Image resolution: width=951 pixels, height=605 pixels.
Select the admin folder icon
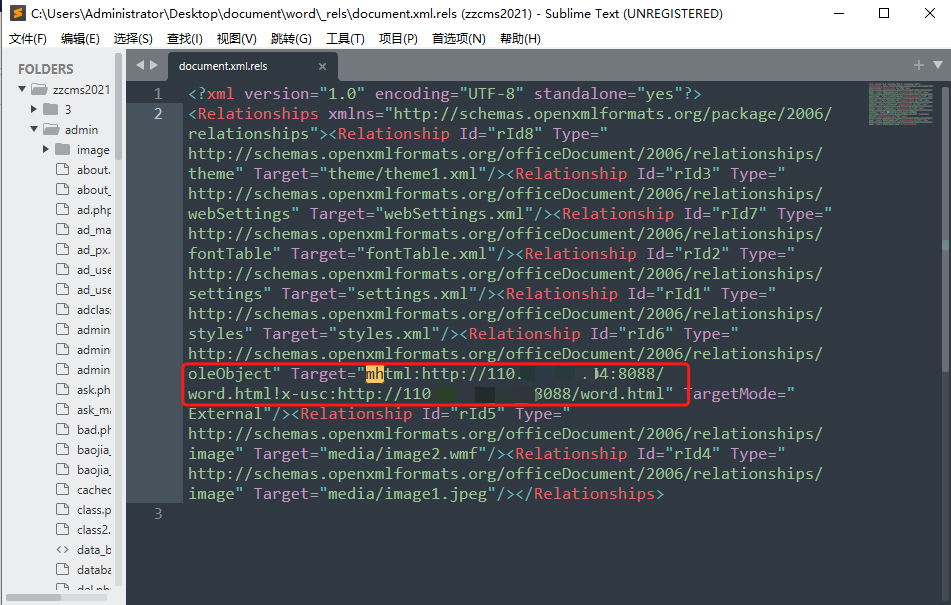pos(51,130)
